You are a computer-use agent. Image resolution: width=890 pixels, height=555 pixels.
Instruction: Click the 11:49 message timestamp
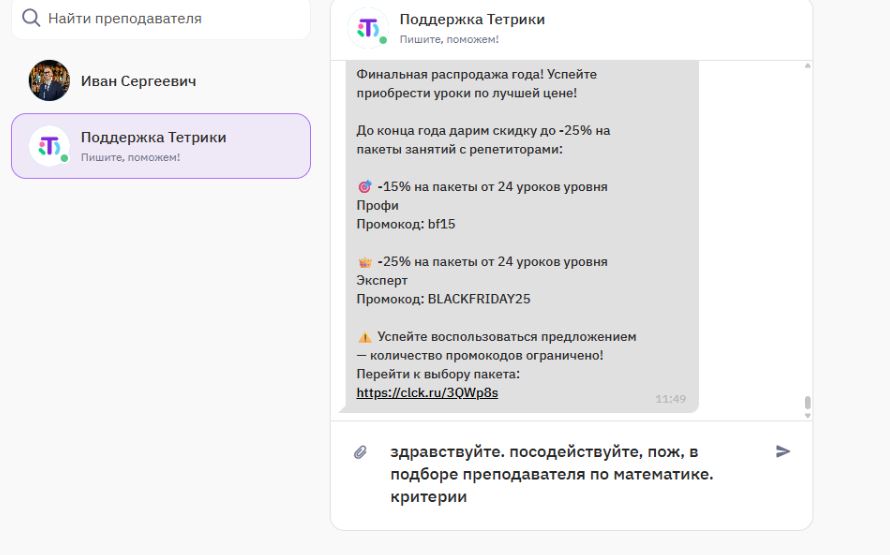670,399
